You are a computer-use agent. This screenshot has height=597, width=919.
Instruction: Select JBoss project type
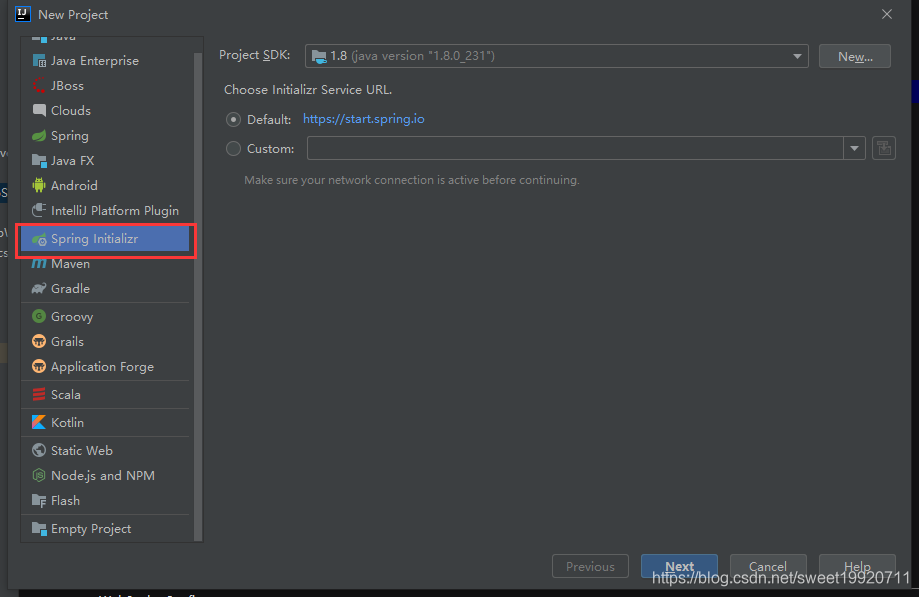(105, 86)
